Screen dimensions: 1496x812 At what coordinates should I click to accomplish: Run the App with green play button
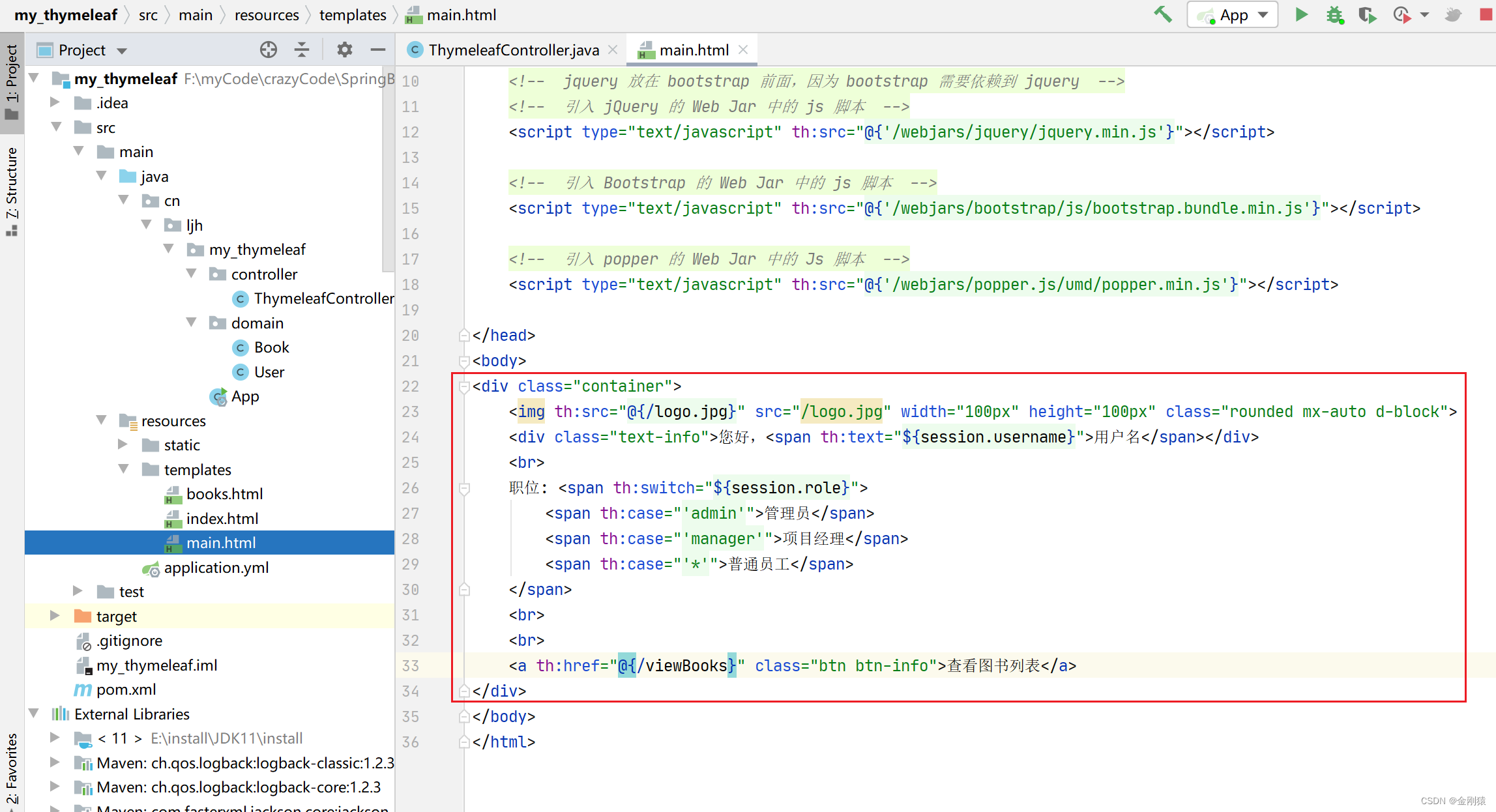[1301, 14]
